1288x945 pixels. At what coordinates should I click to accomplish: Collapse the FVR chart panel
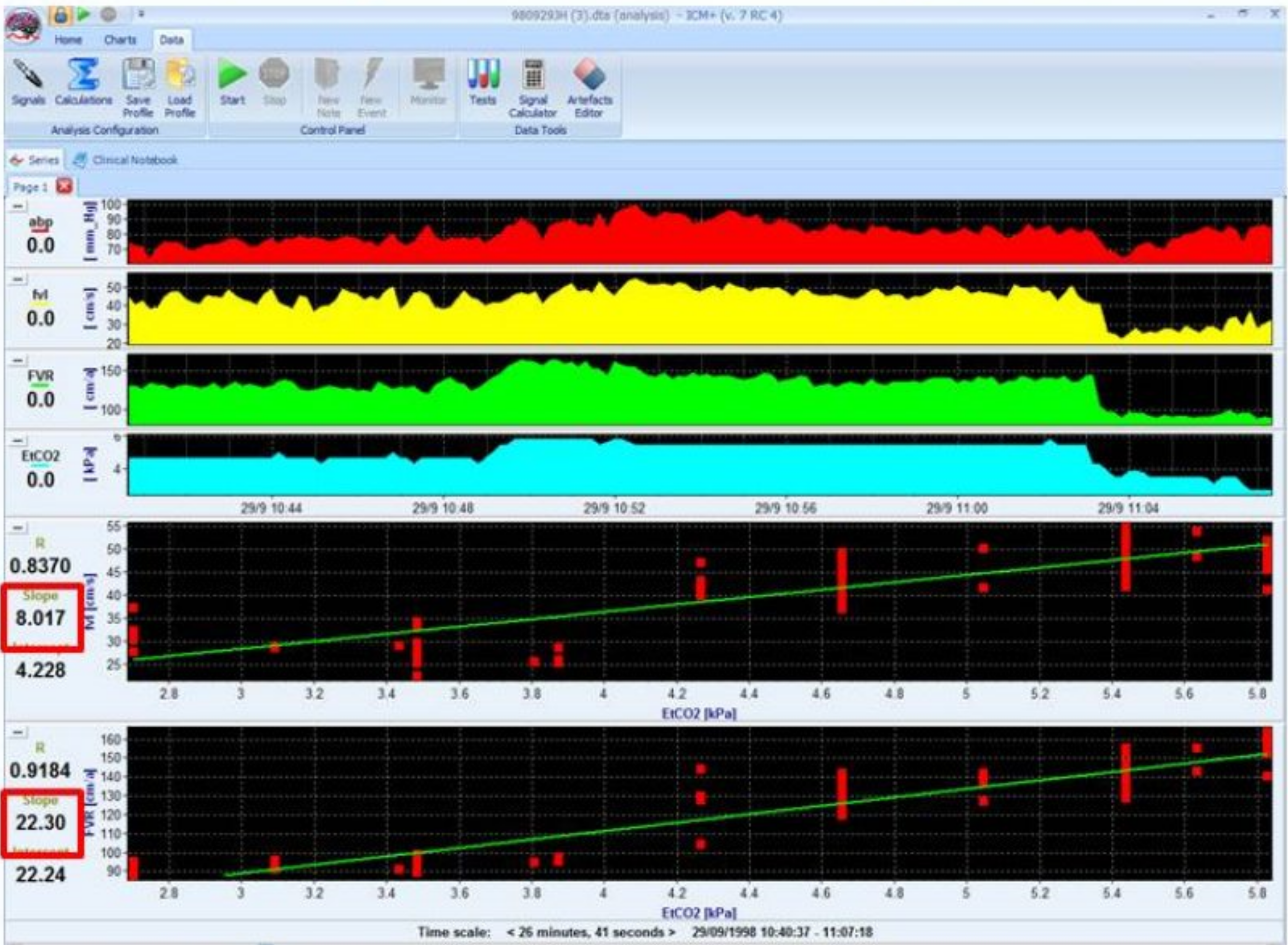[18, 360]
